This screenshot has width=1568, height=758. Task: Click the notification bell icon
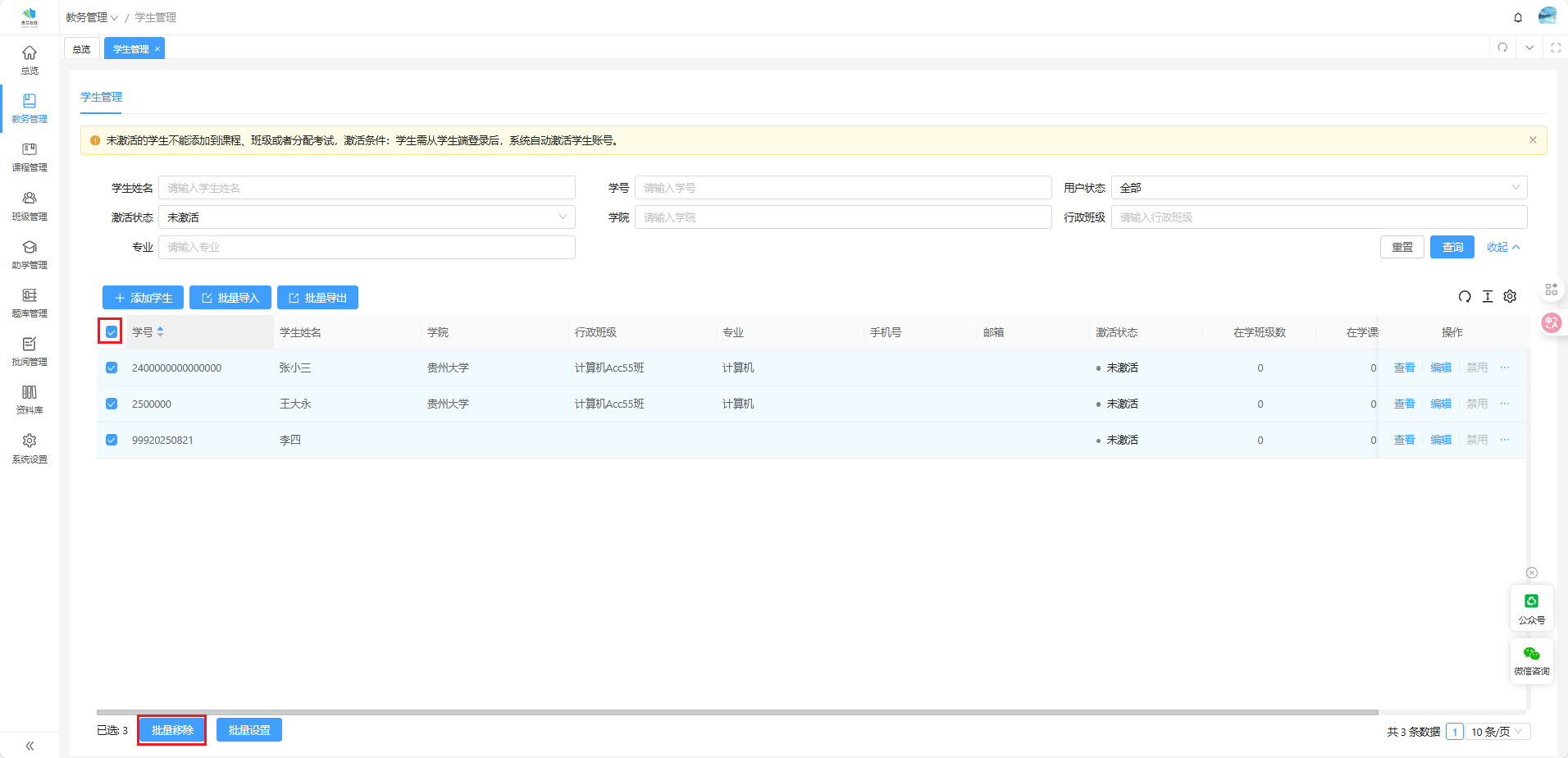click(1518, 17)
